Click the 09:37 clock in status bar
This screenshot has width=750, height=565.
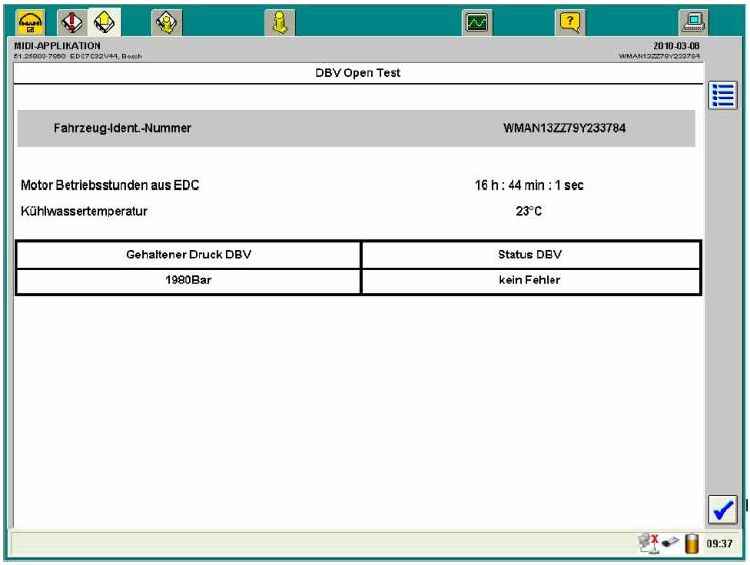(724, 544)
